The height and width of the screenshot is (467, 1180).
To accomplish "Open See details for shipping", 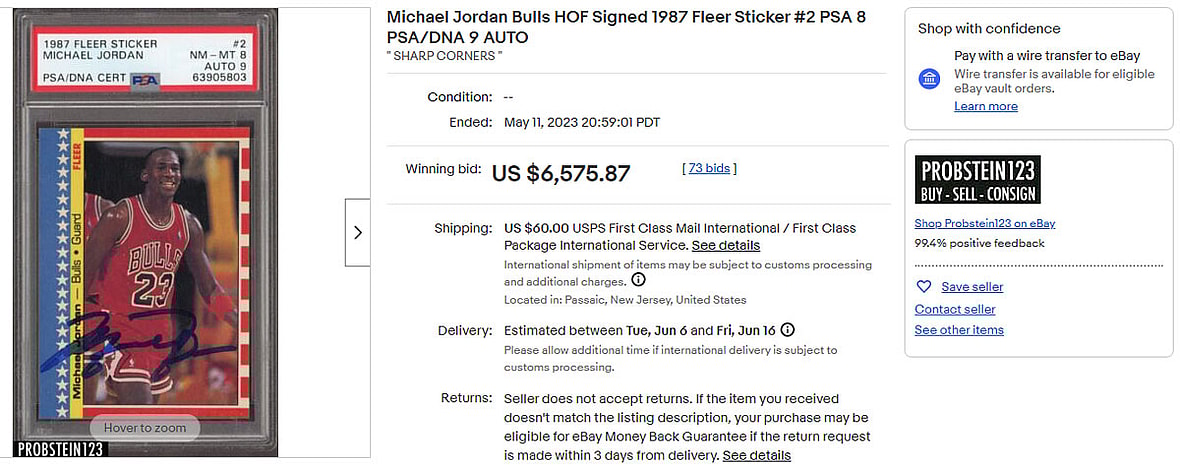I will [x=726, y=245].
